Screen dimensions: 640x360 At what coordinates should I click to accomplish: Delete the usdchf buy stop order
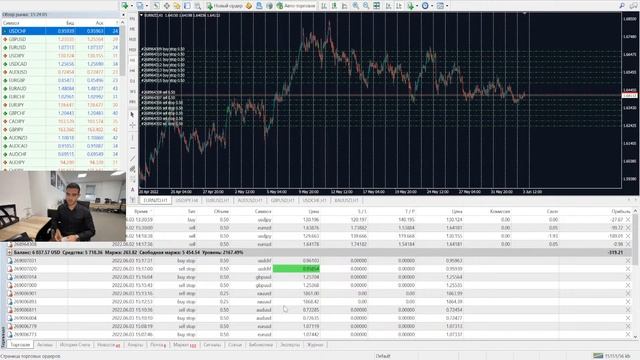click(628, 261)
